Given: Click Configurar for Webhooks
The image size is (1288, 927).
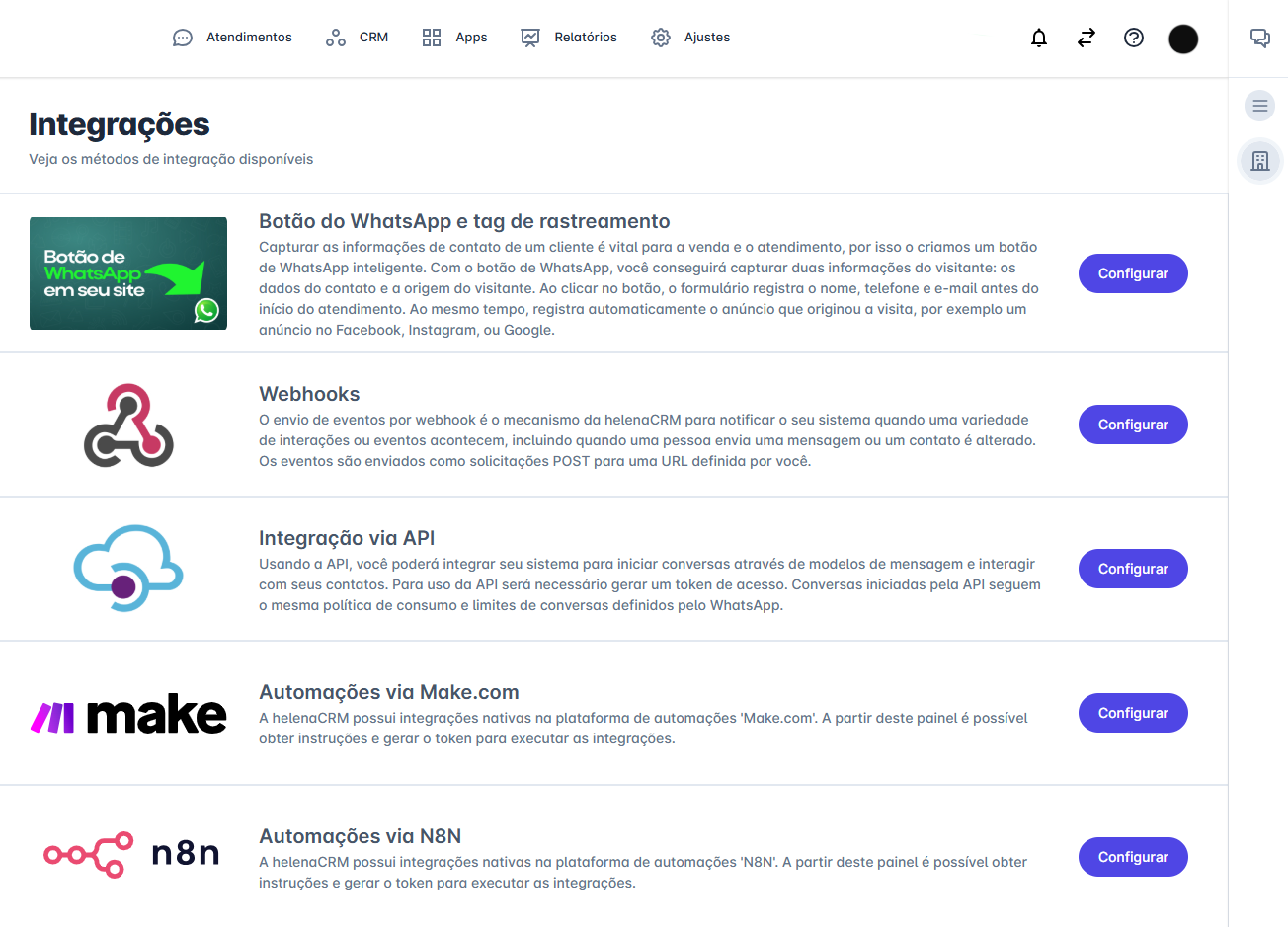Looking at the screenshot, I should point(1133,425).
